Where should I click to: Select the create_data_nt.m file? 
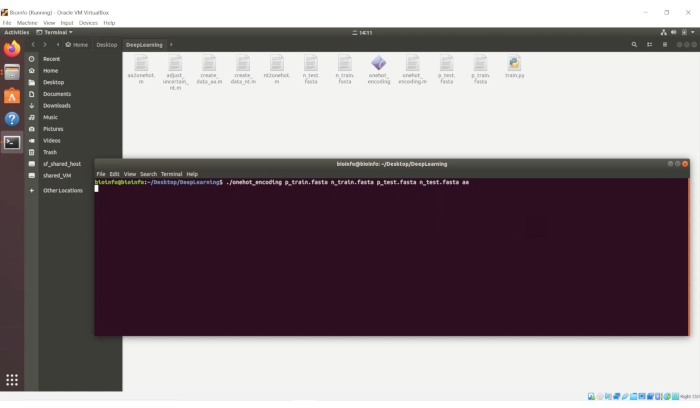pyautogui.click(x=243, y=70)
